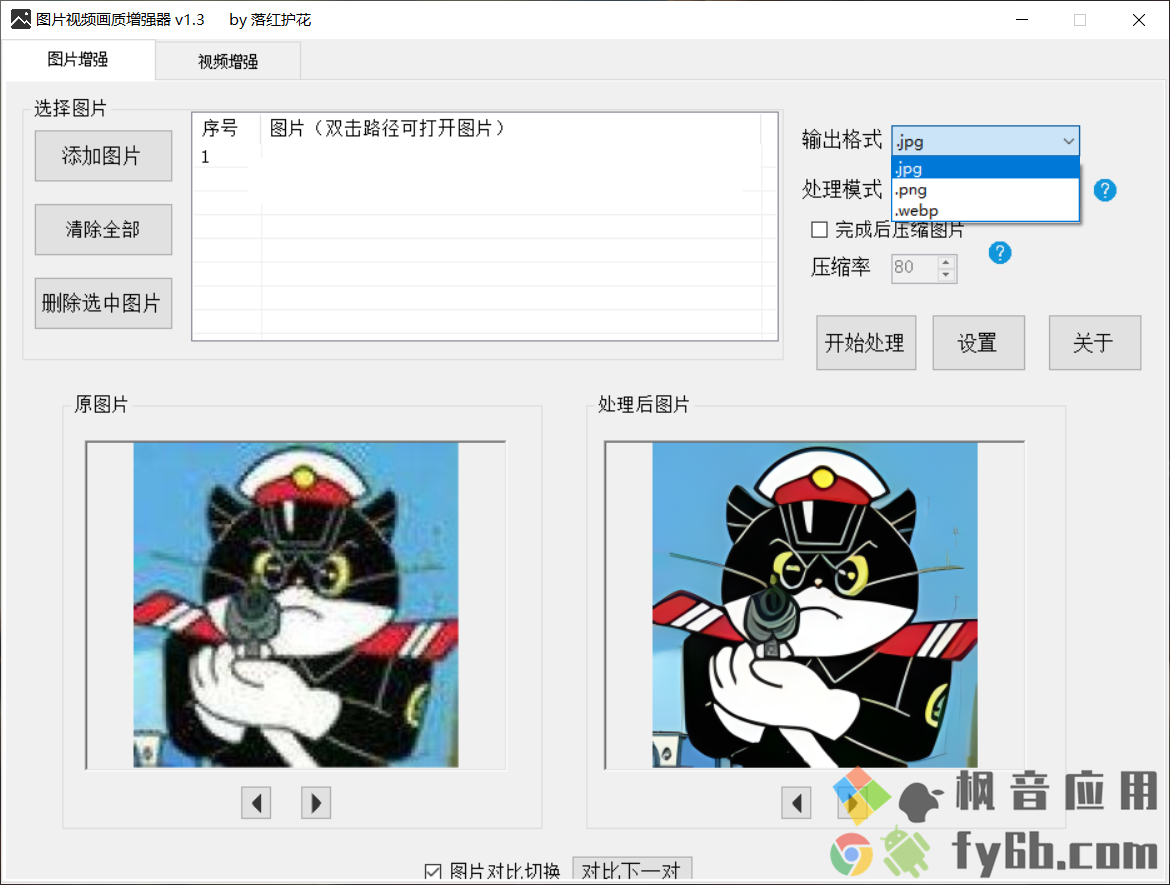This screenshot has height=885, width=1170.
Task: Switch to the 视频增强 tab
Action: pyautogui.click(x=228, y=61)
